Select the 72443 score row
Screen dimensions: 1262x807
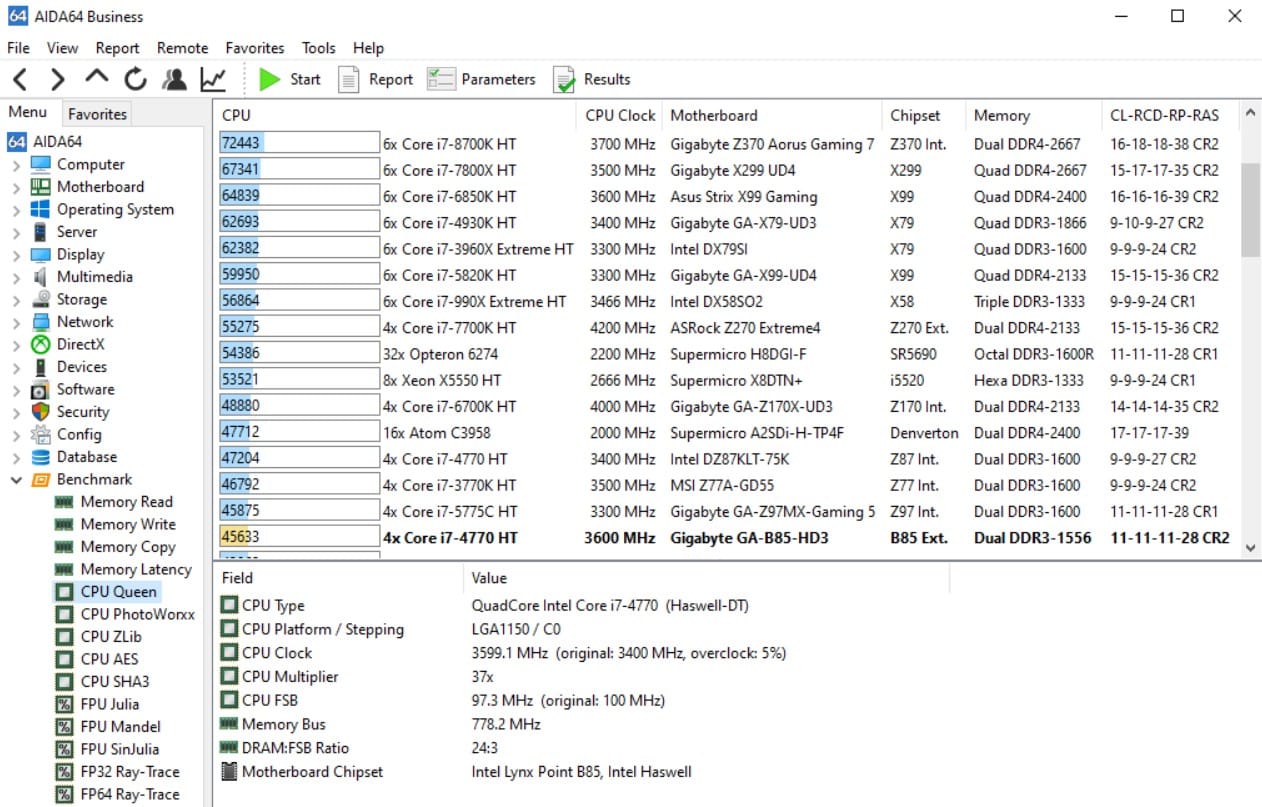[727, 144]
